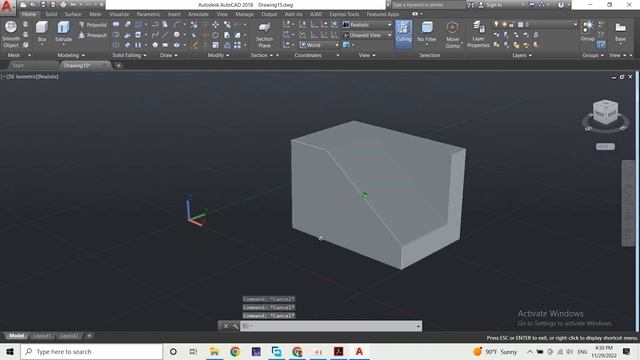Click the Print icon in quick access toolbar
This screenshot has width=640, height=360.
pos(63,5)
